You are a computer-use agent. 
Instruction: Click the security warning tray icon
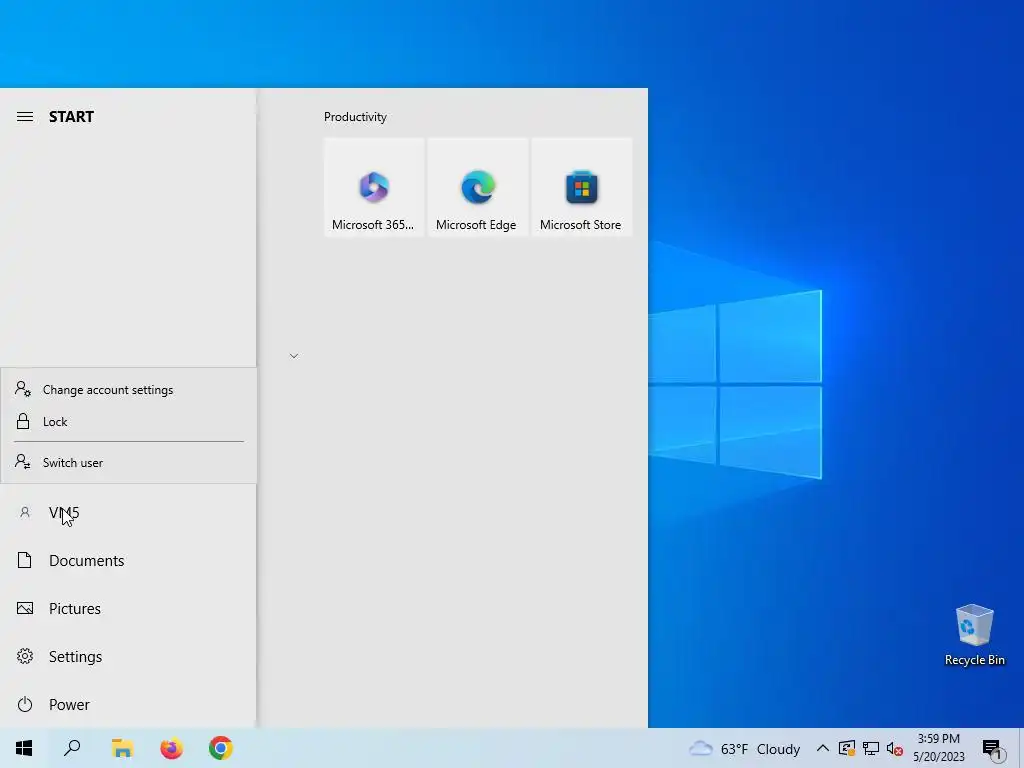pyautogui.click(x=847, y=748)
